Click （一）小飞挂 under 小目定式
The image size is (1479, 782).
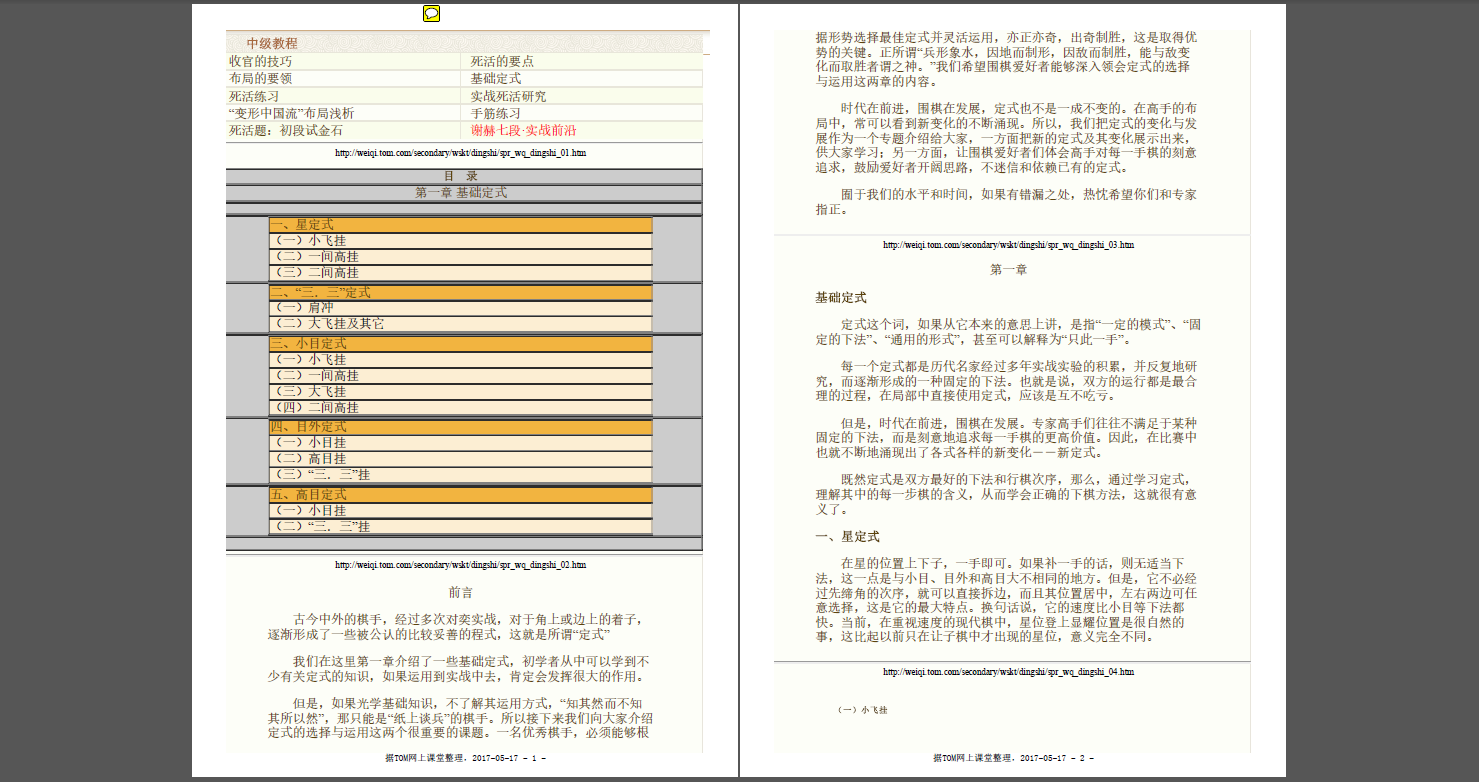pyautogui.click(x=460, y=359)
